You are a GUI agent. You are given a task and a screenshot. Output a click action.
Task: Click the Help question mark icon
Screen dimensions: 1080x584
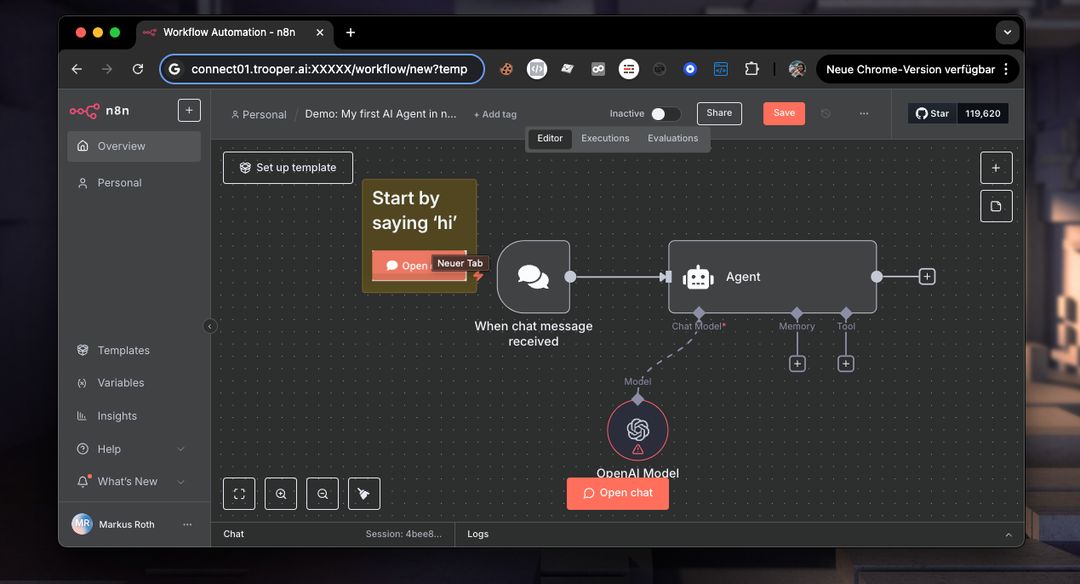[x=83, y=449]
